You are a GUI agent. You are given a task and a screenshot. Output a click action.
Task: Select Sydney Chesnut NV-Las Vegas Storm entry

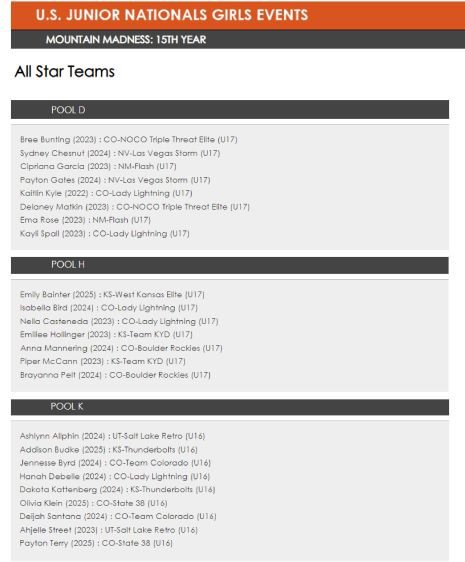pos(120,153)
